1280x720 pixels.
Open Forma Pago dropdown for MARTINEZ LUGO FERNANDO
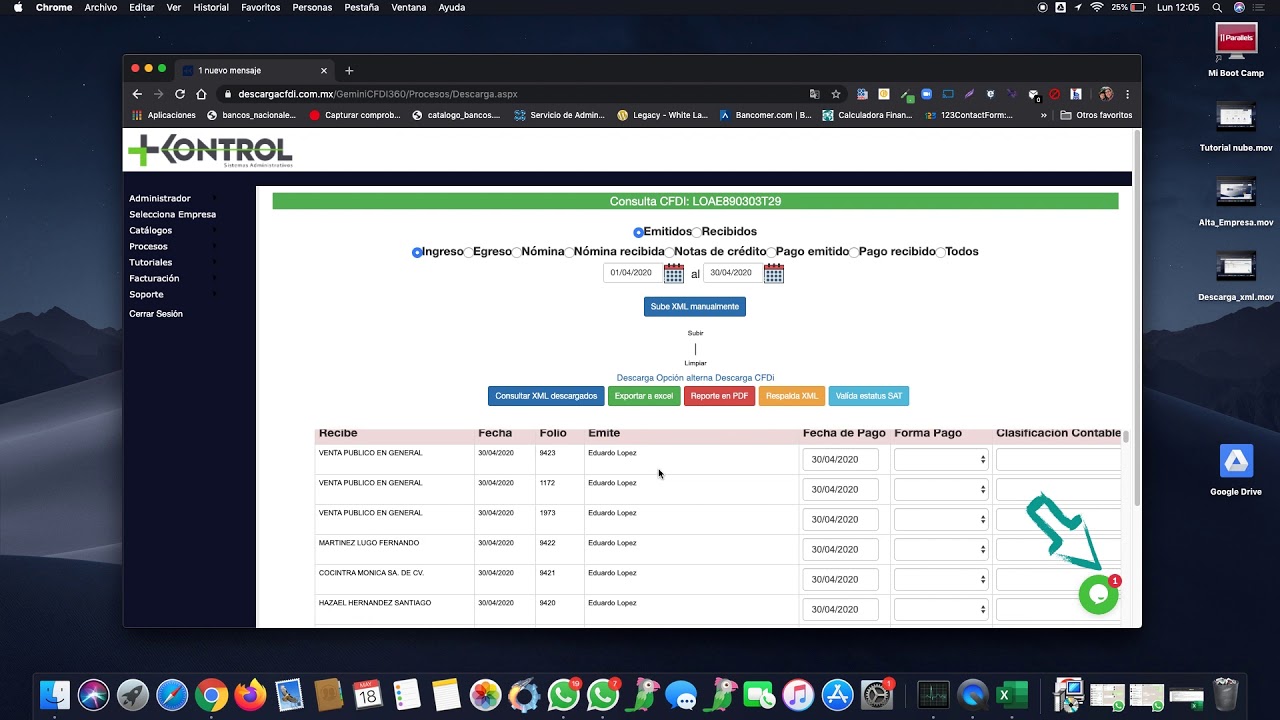pos(941,549)
